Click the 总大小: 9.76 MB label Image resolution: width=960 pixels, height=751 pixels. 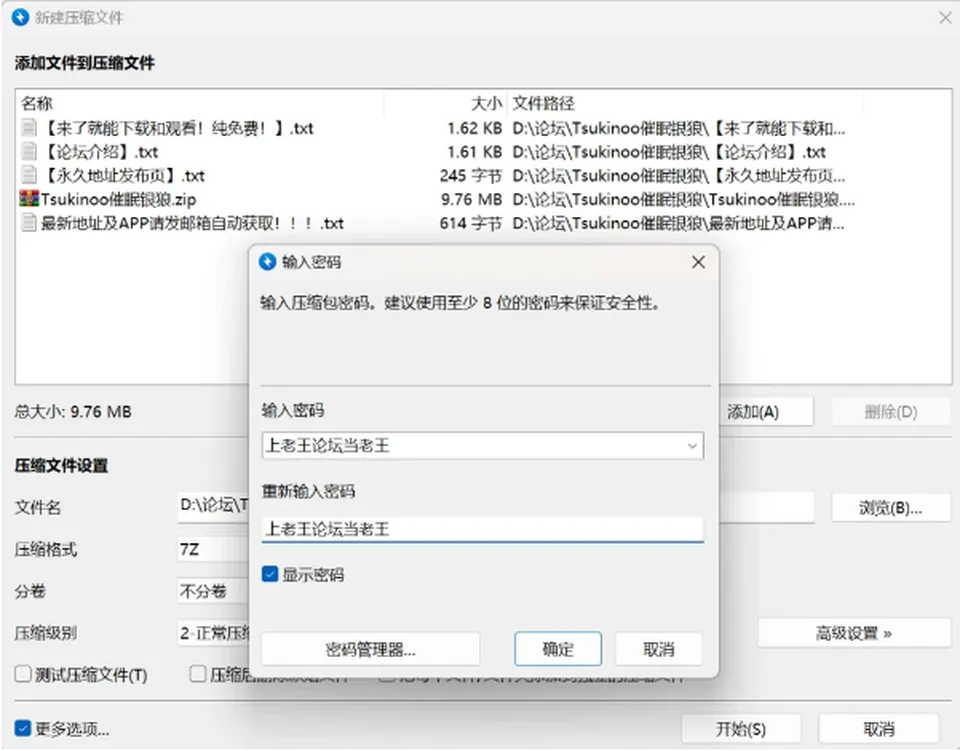(73, 411)
